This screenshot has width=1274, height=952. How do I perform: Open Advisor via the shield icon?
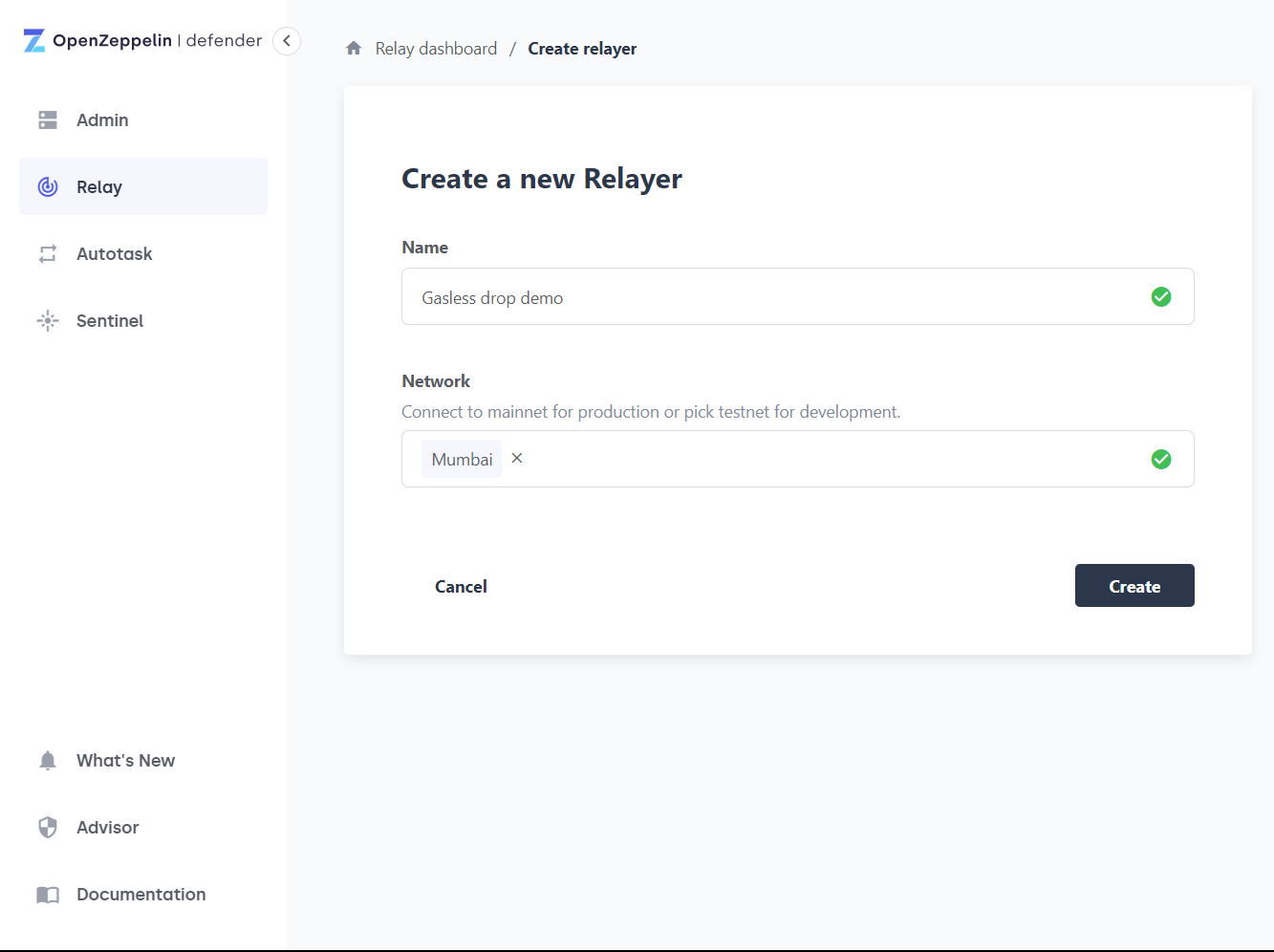(x=47, y=827)
